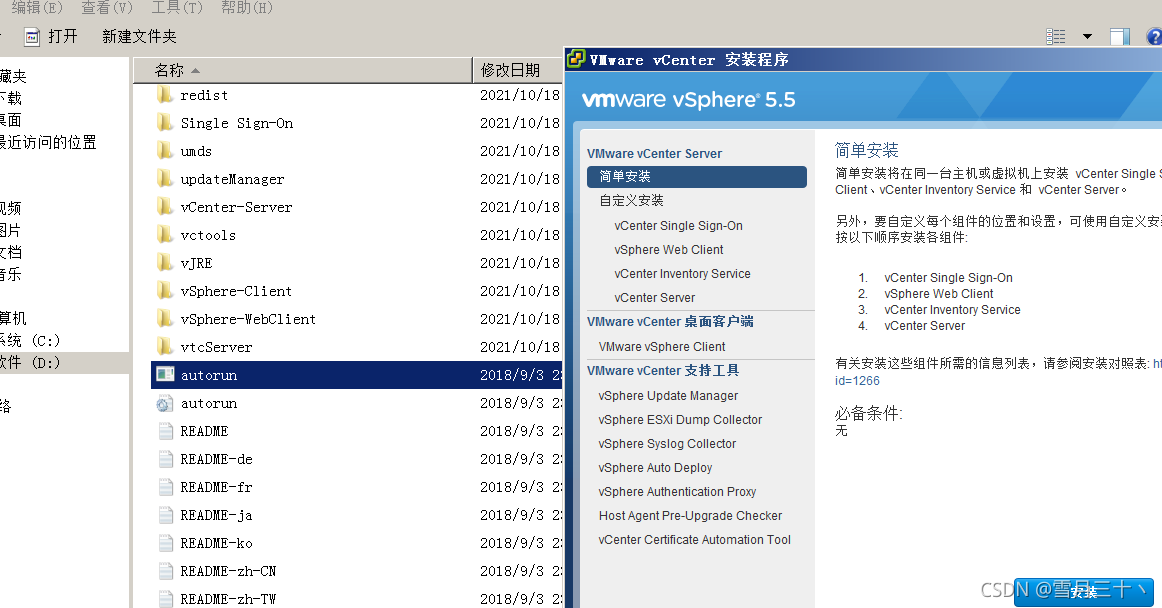The width and height of the screenshot is (1162, 608).
Task: Click the README-de file icon
Action: (165, 459)
